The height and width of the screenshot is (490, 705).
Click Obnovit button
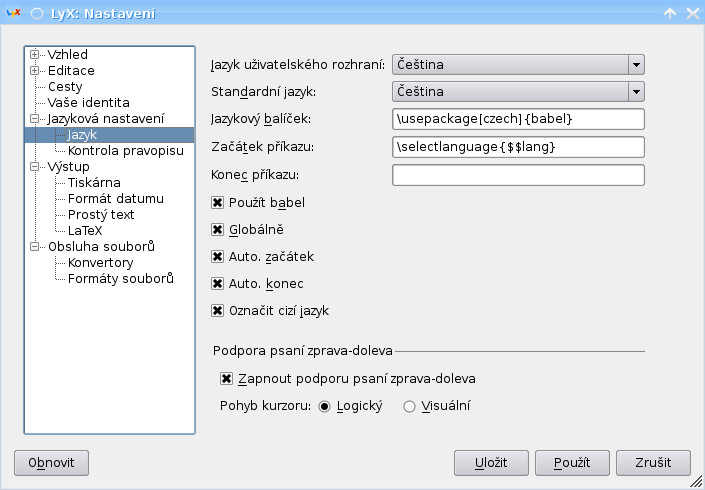(x=51, y=463)
